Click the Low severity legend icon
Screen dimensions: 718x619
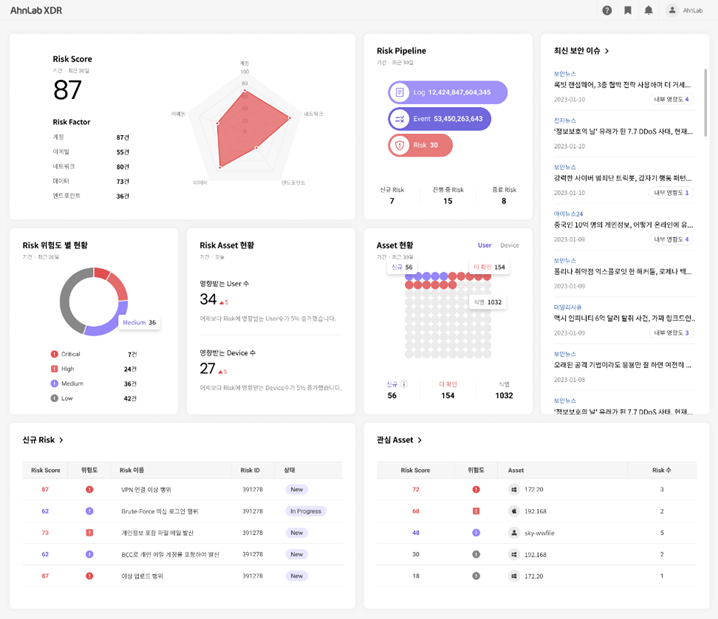point(54,398)
